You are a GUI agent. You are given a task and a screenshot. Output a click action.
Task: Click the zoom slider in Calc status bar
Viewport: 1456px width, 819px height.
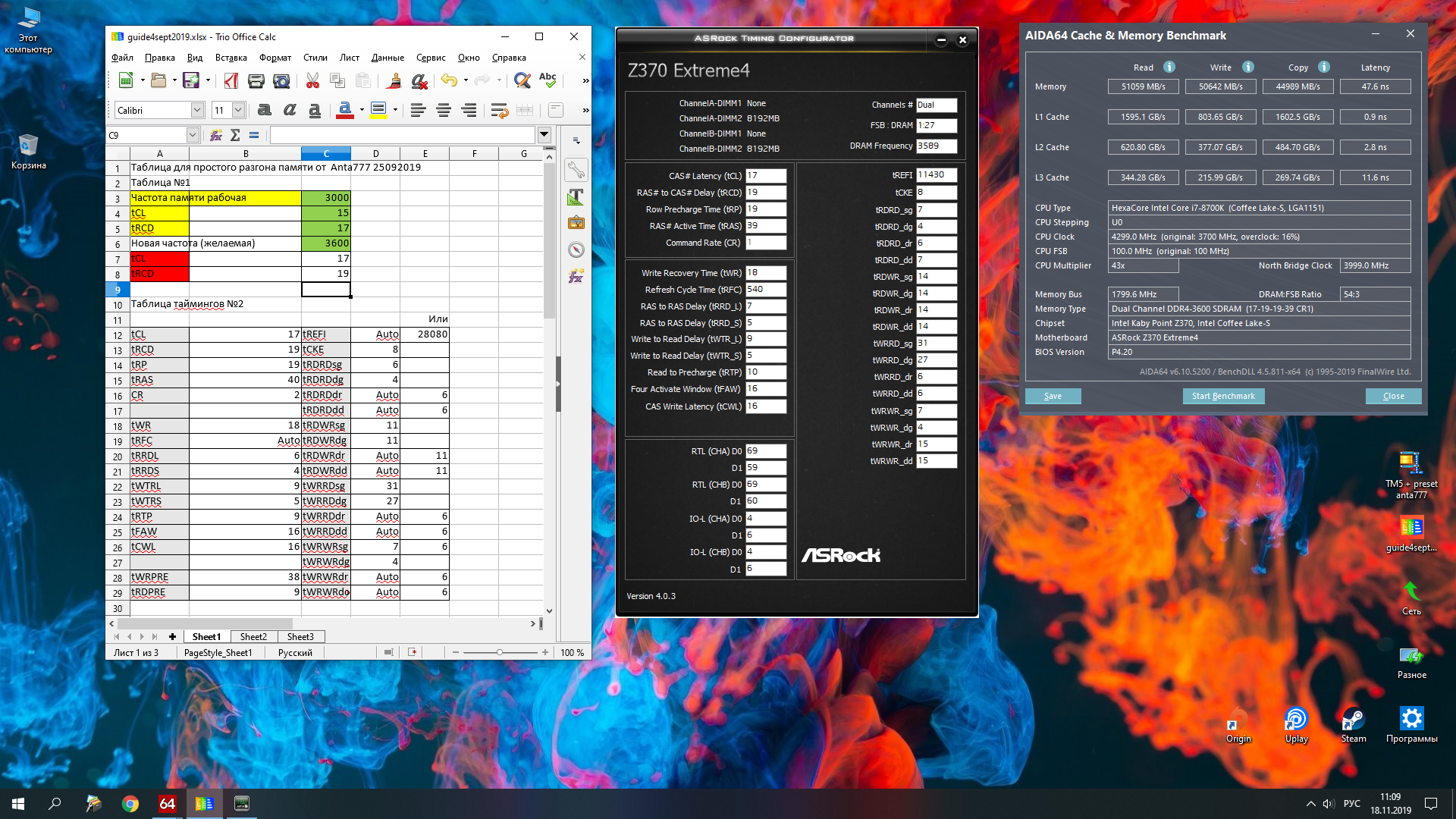(x=500, y=652)
